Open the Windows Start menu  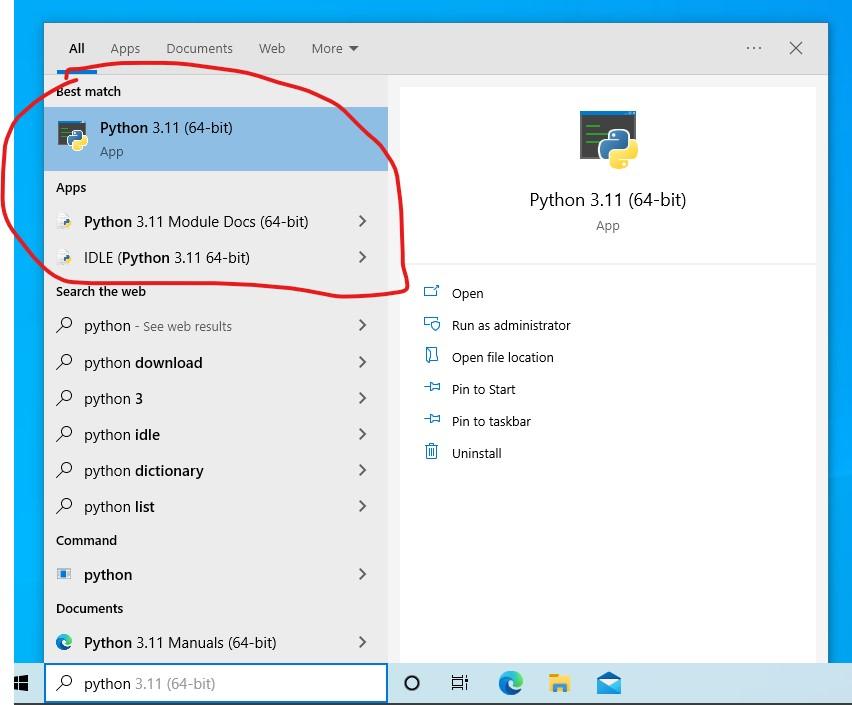pyautogui.click(x=21, y=683)
